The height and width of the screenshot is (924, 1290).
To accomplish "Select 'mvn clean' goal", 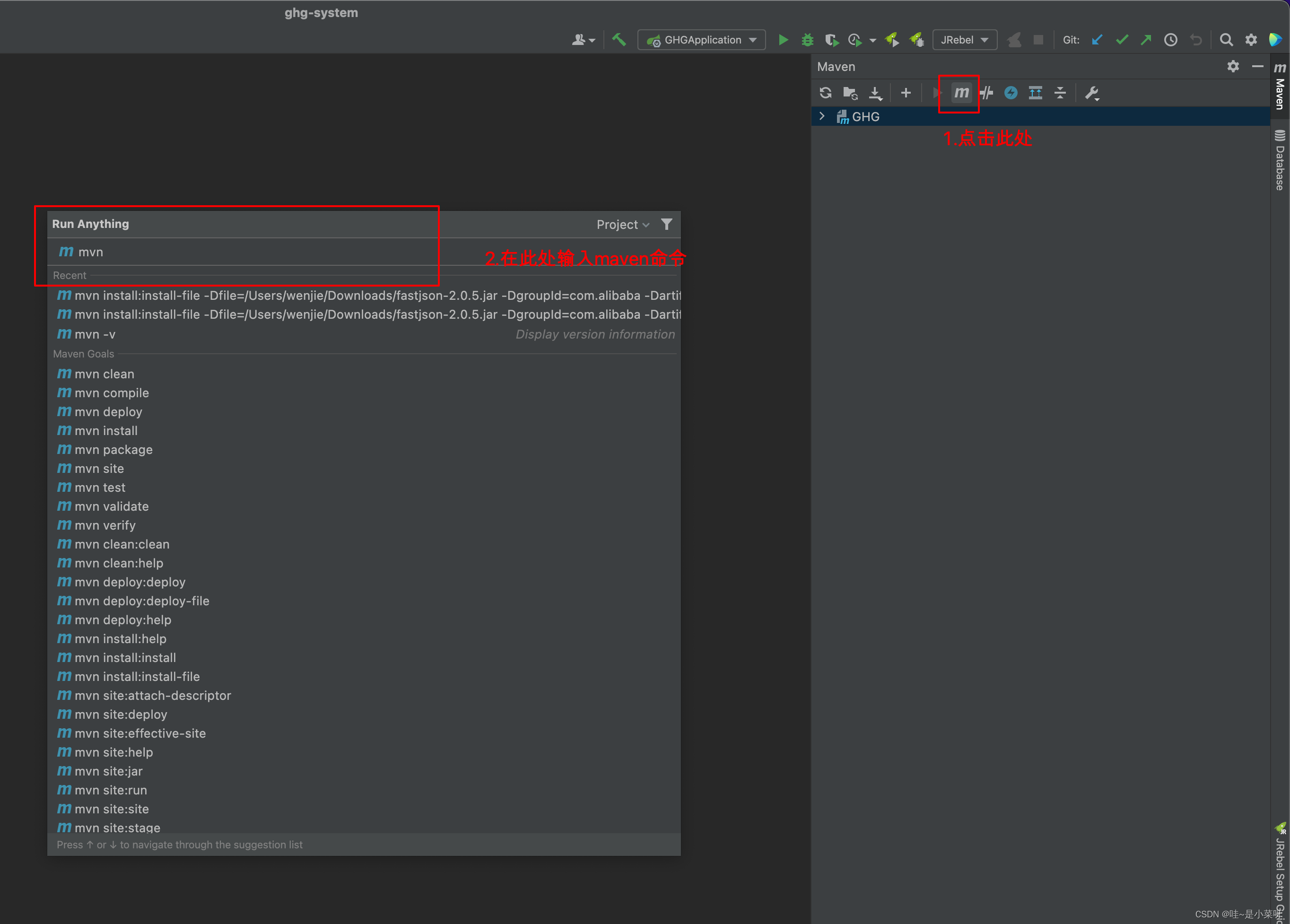I will click(364, 374).
